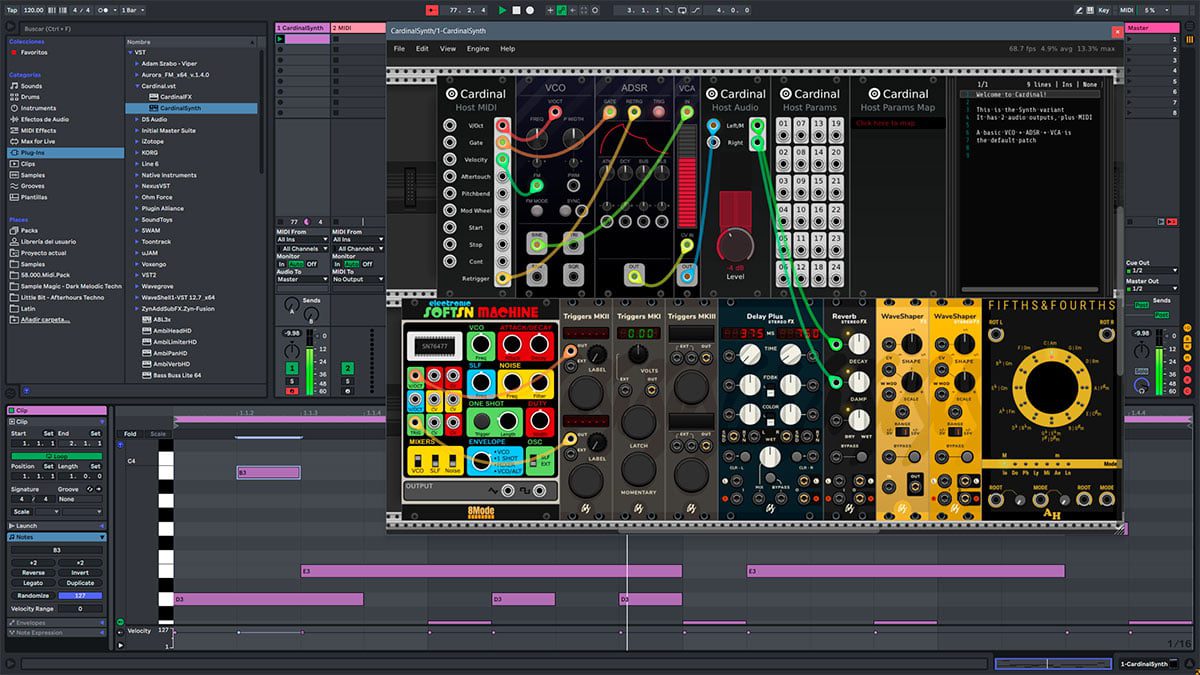Select the Instruments category icon

click(x=14, y=108)
